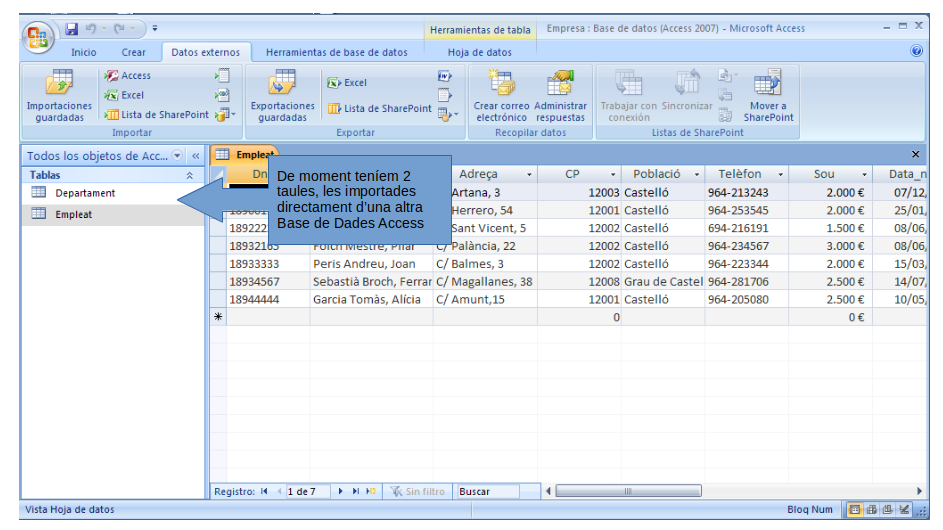Customize the quick access toolbar dropdown

pyautogui.click(x=155, y=28)
